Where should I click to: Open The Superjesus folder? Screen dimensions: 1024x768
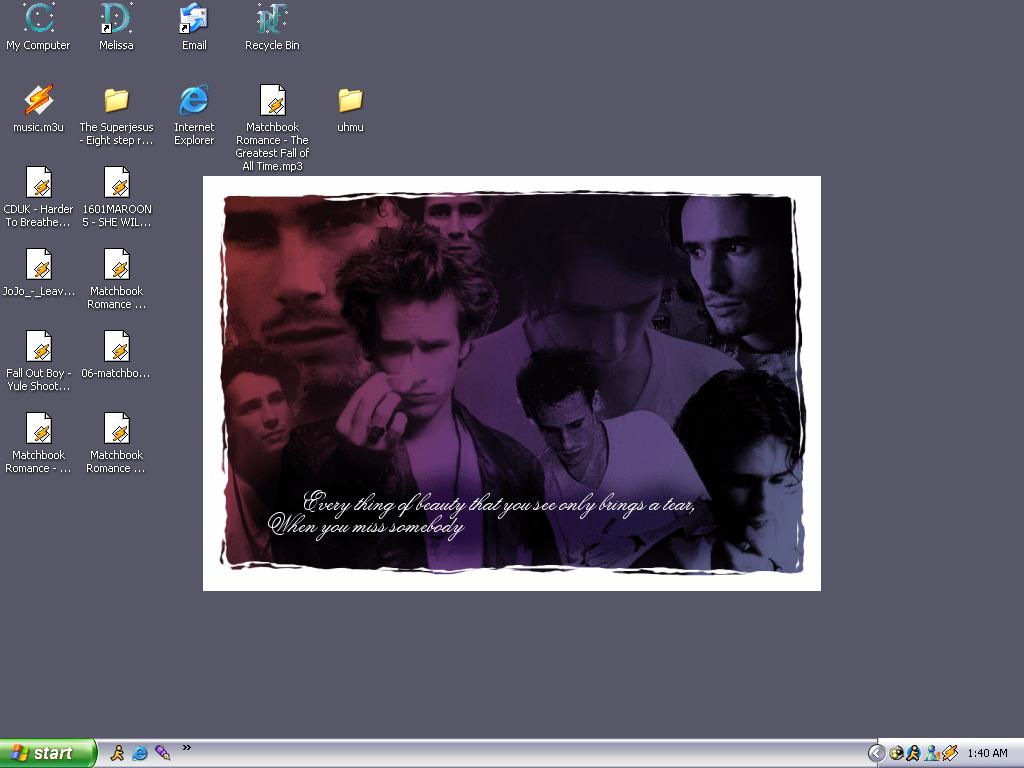coord(116,101)
